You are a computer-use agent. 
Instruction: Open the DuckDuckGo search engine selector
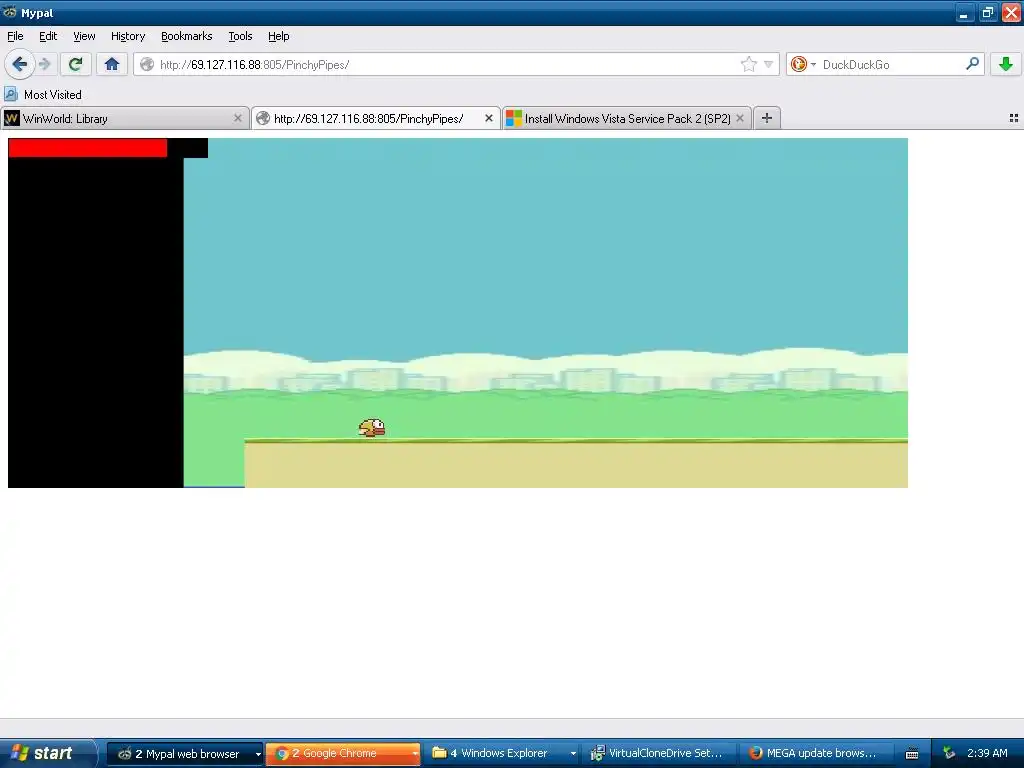803,64
